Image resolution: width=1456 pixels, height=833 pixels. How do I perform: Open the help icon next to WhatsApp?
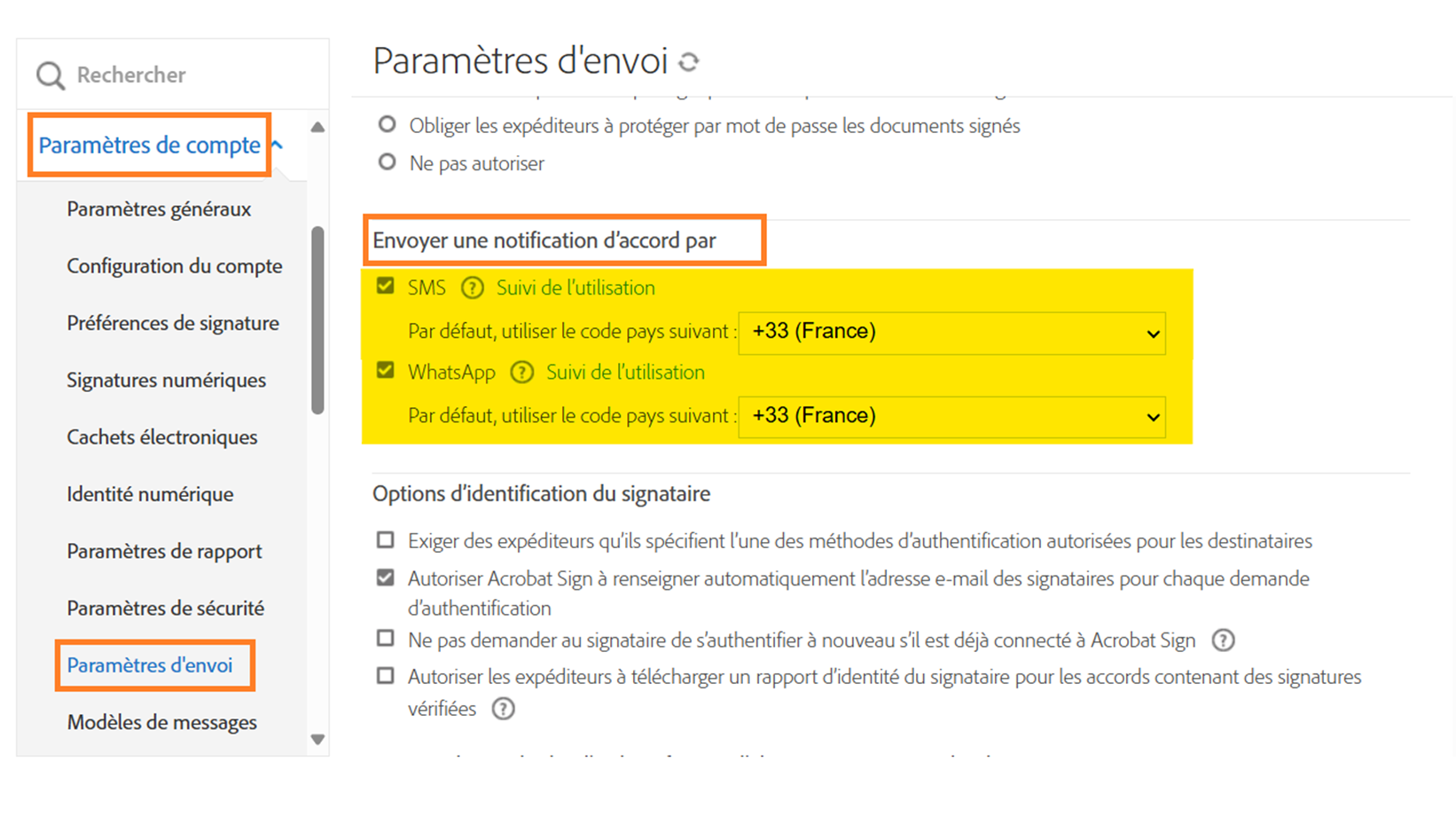(x=521, y=372)
